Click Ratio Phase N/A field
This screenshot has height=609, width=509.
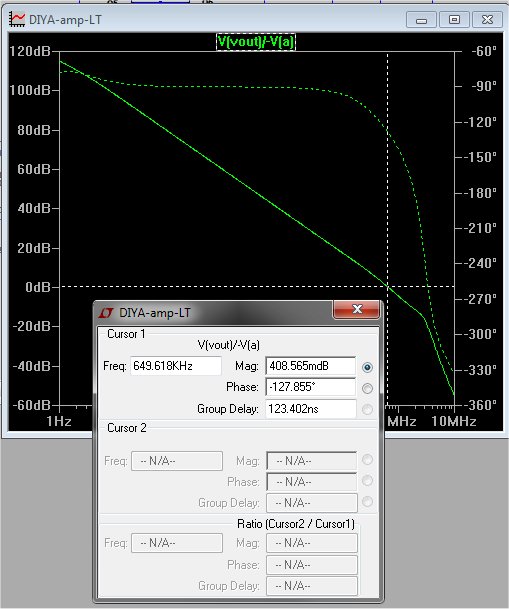tap(311, 565)
